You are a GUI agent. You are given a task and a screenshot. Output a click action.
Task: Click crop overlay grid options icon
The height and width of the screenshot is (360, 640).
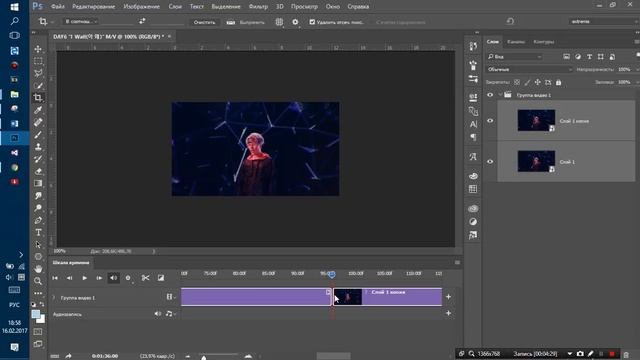[x=279, y=22]
